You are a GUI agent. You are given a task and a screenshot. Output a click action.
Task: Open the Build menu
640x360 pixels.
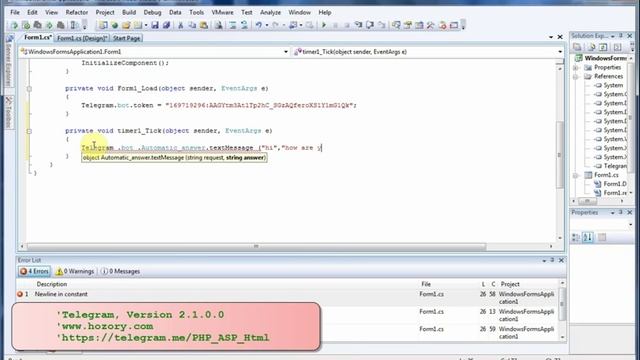tap(129, 12)
